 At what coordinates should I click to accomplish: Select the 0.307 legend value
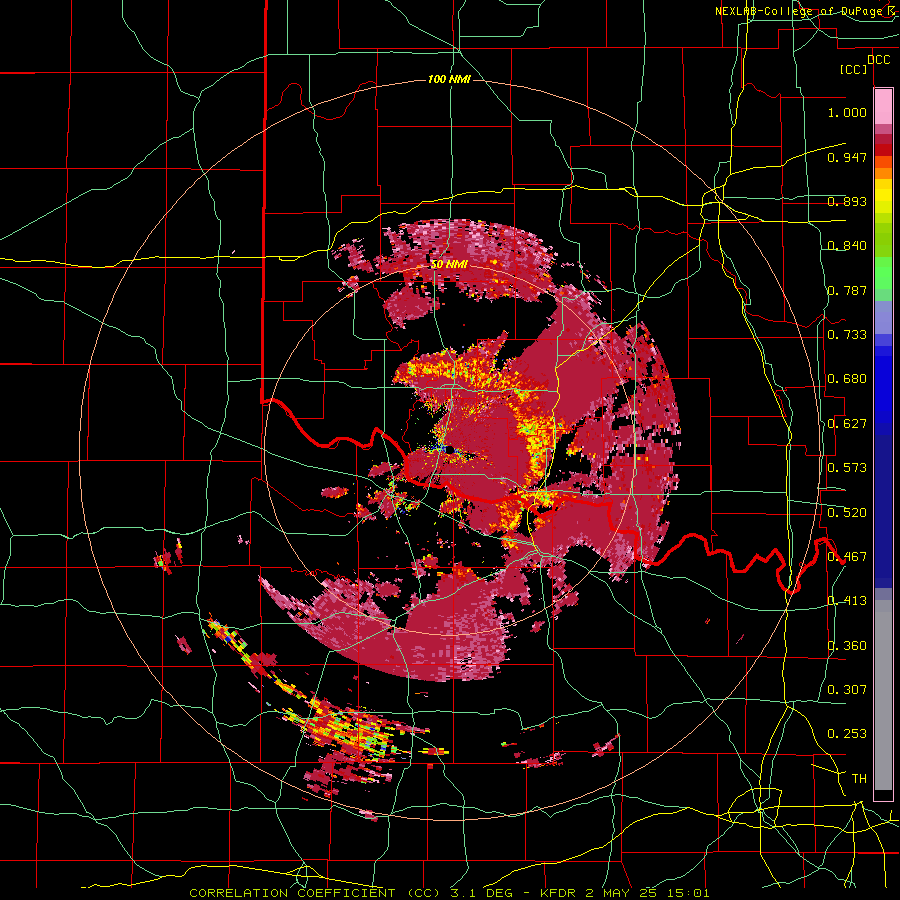tap(847, 690)
